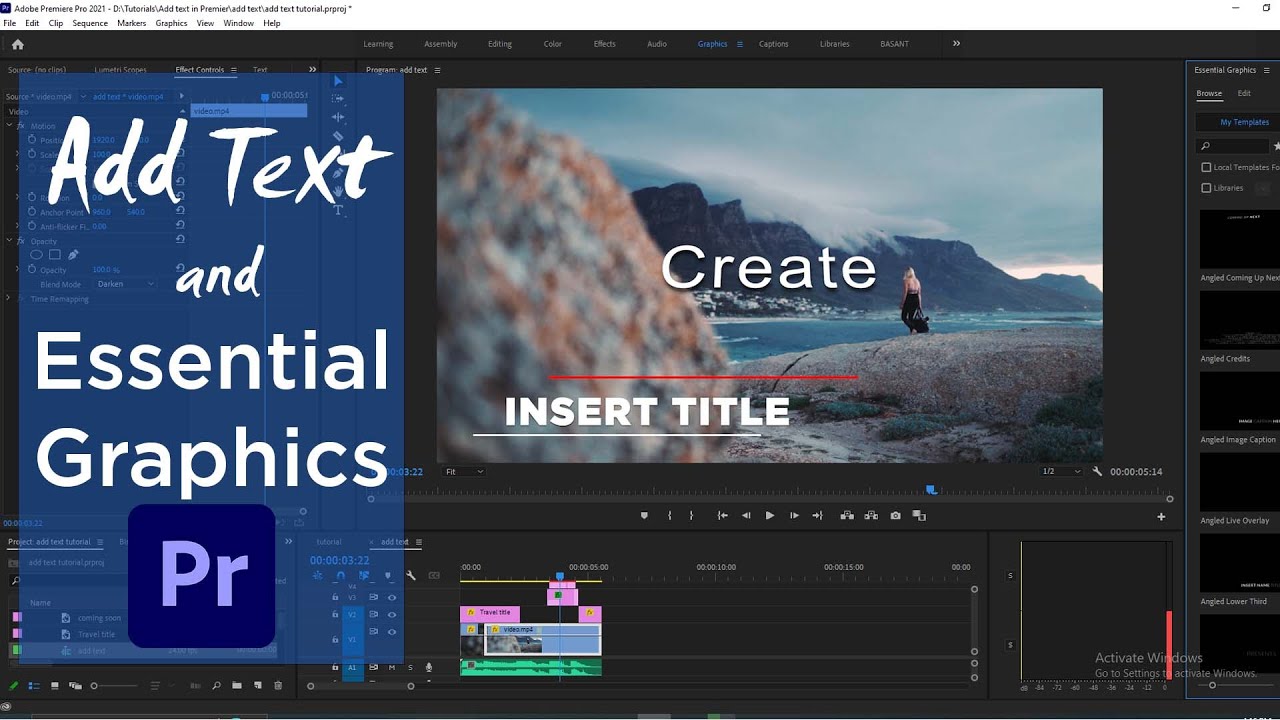Open the Fit zoom level dropdown

point(464,471)
